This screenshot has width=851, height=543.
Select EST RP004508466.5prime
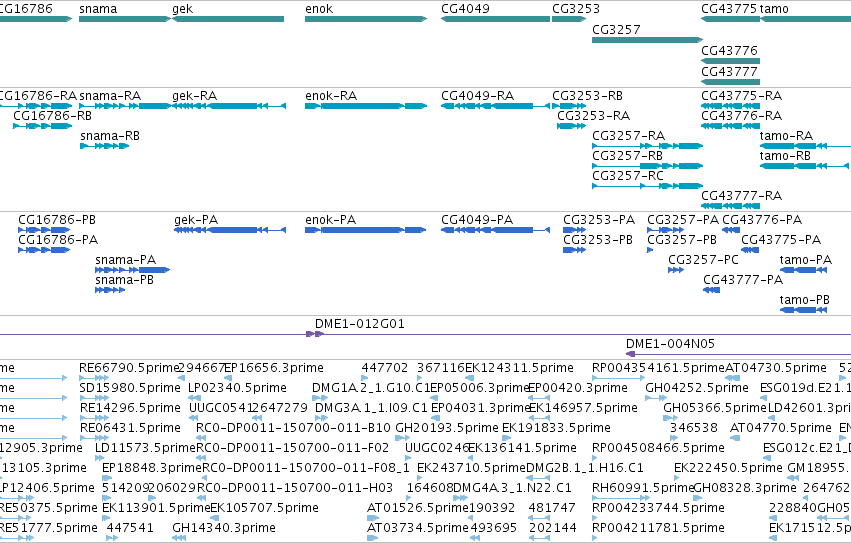point(658,448)
